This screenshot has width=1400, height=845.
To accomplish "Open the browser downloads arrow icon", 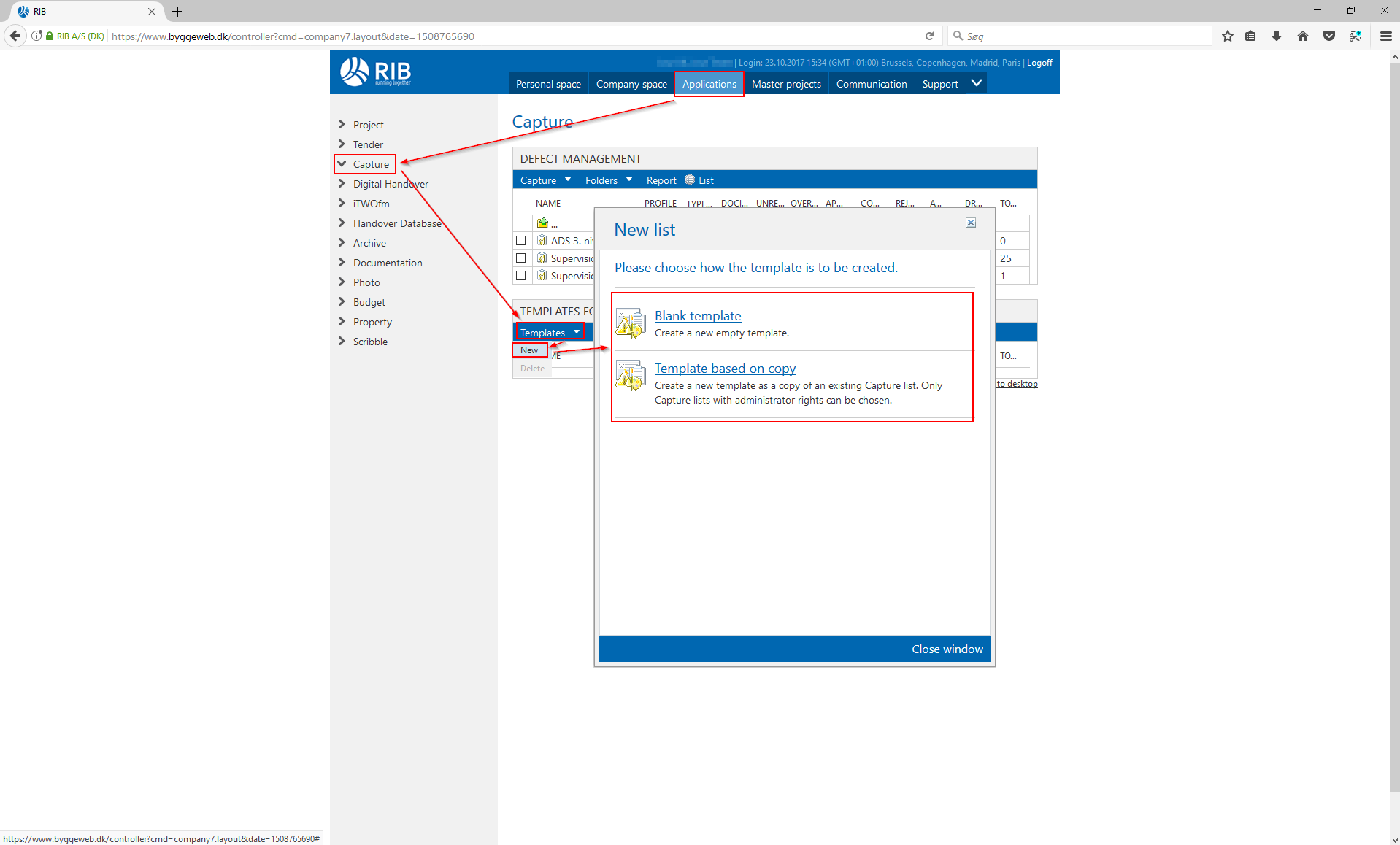I will click(x=1276, y=36).
